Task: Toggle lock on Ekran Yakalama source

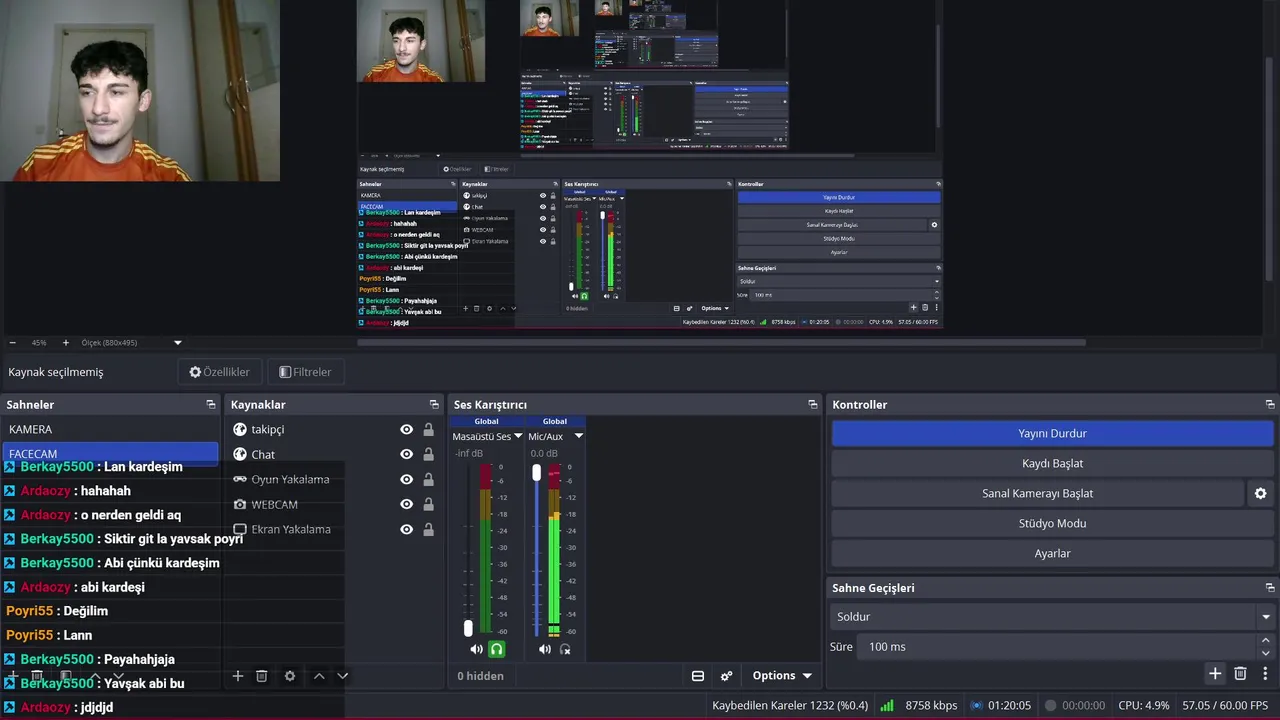Action: 428,529
